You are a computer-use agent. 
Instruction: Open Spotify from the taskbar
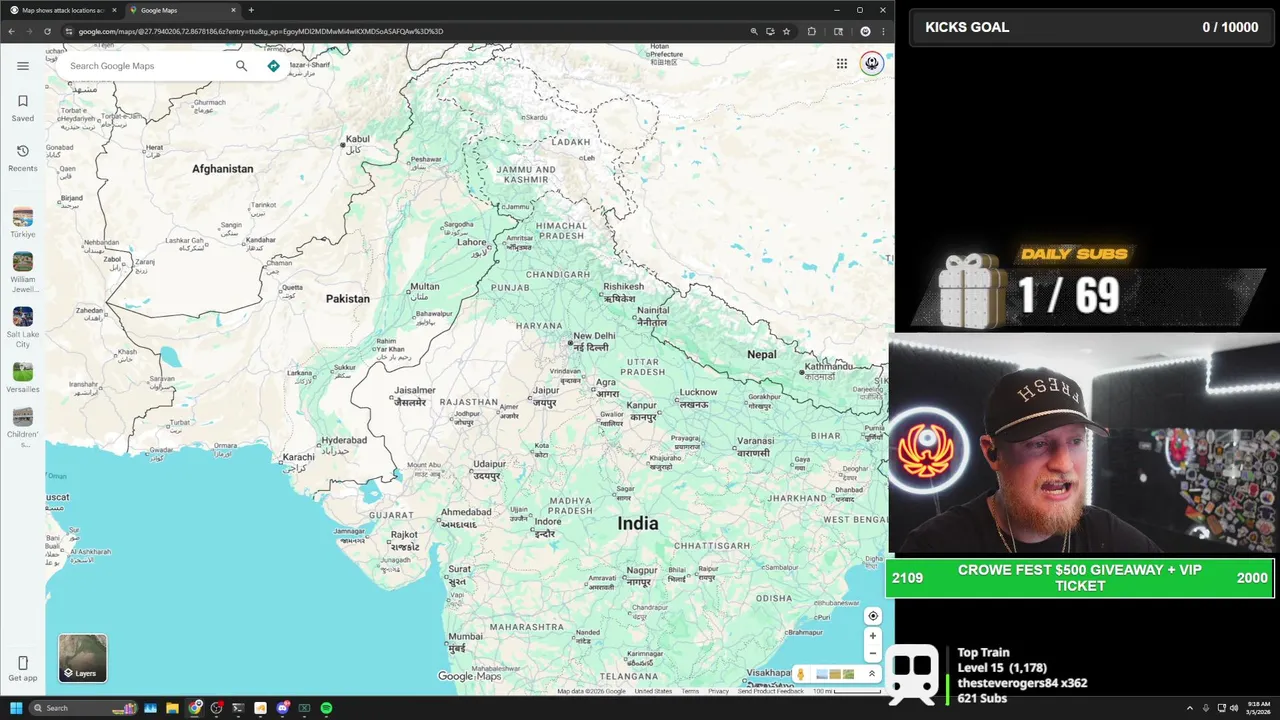tap(326, 708)
